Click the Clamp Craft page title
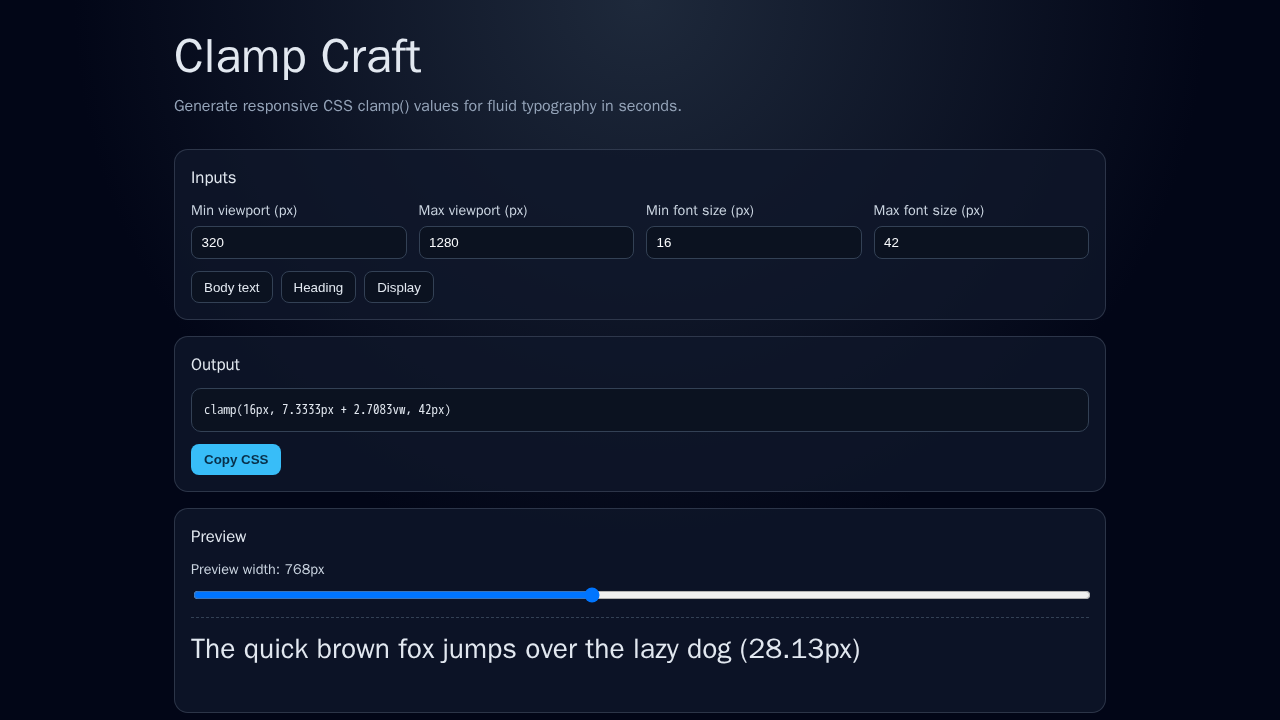Viewport: 1280px width, 720px height. (x=297, y=56)
